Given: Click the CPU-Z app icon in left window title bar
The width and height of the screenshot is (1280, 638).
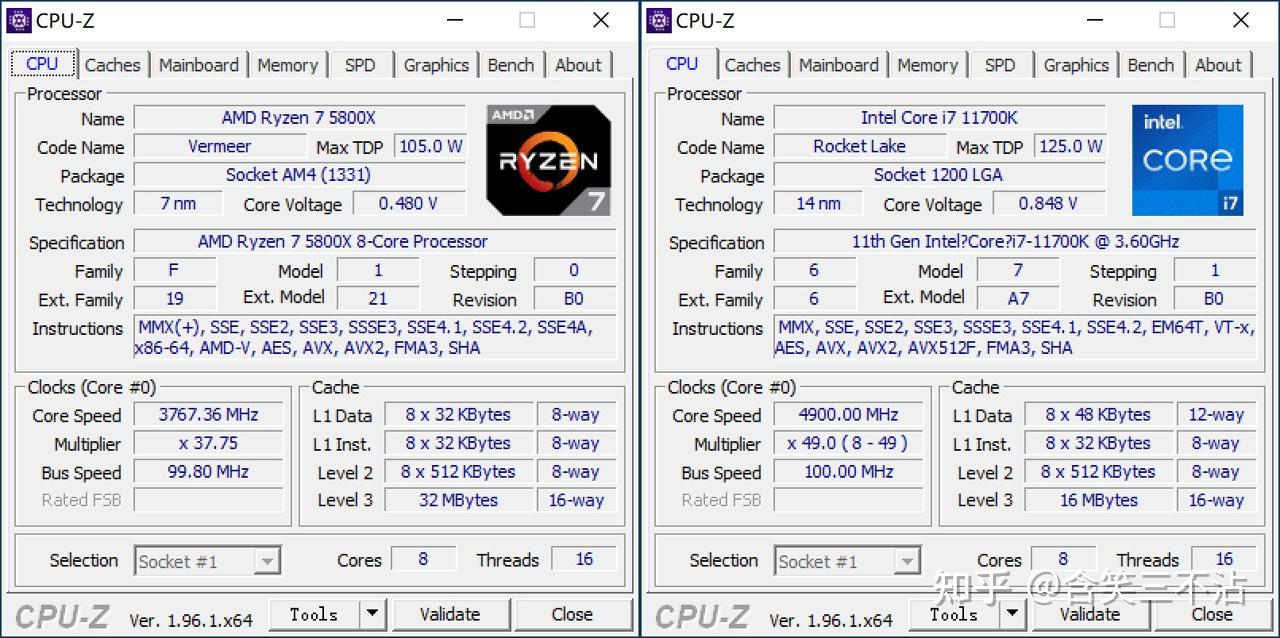Looking at the screenshot, I should coord(18,19).
